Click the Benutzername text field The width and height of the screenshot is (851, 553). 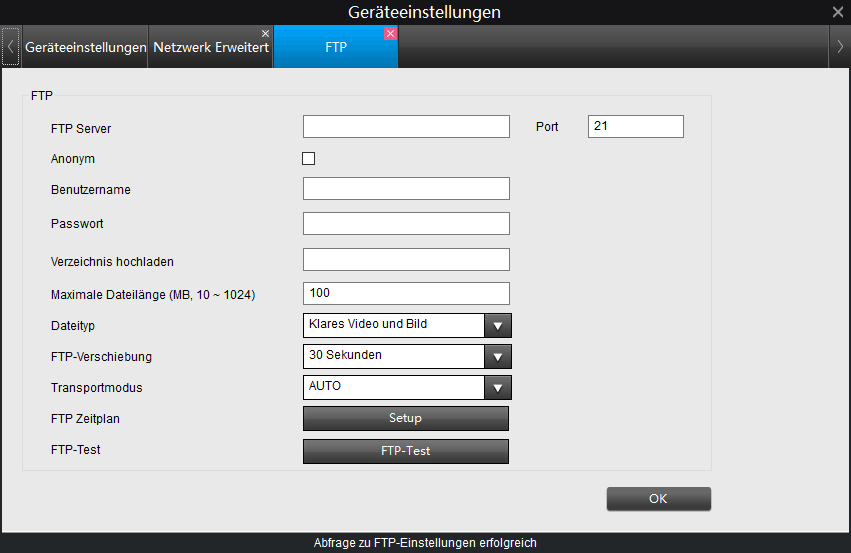(406, 189)
